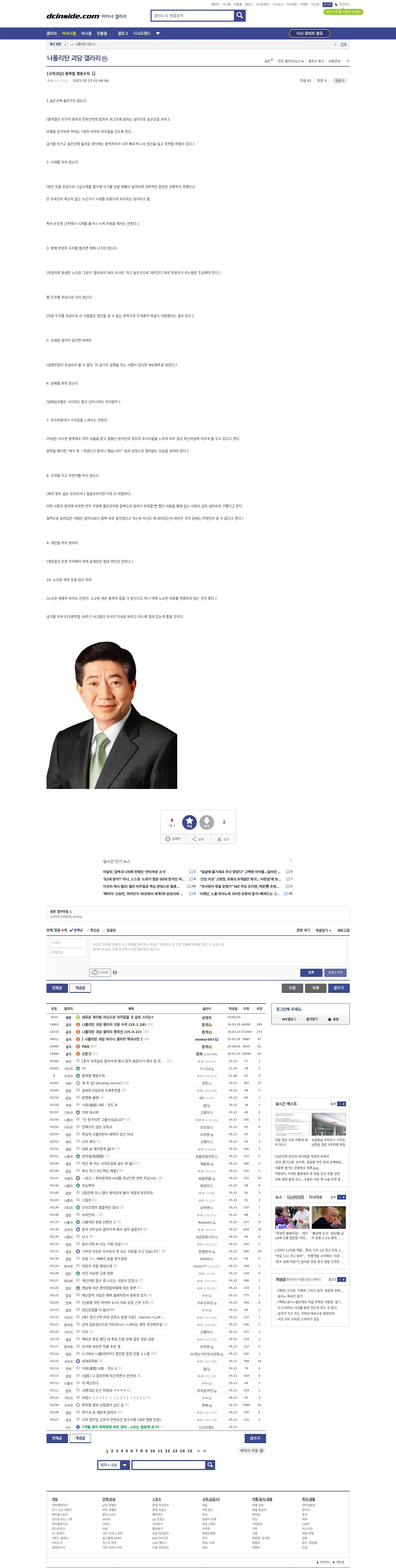Switch to the 디시미디어 tab
Screen dimensions: 396x1568
295,1197
